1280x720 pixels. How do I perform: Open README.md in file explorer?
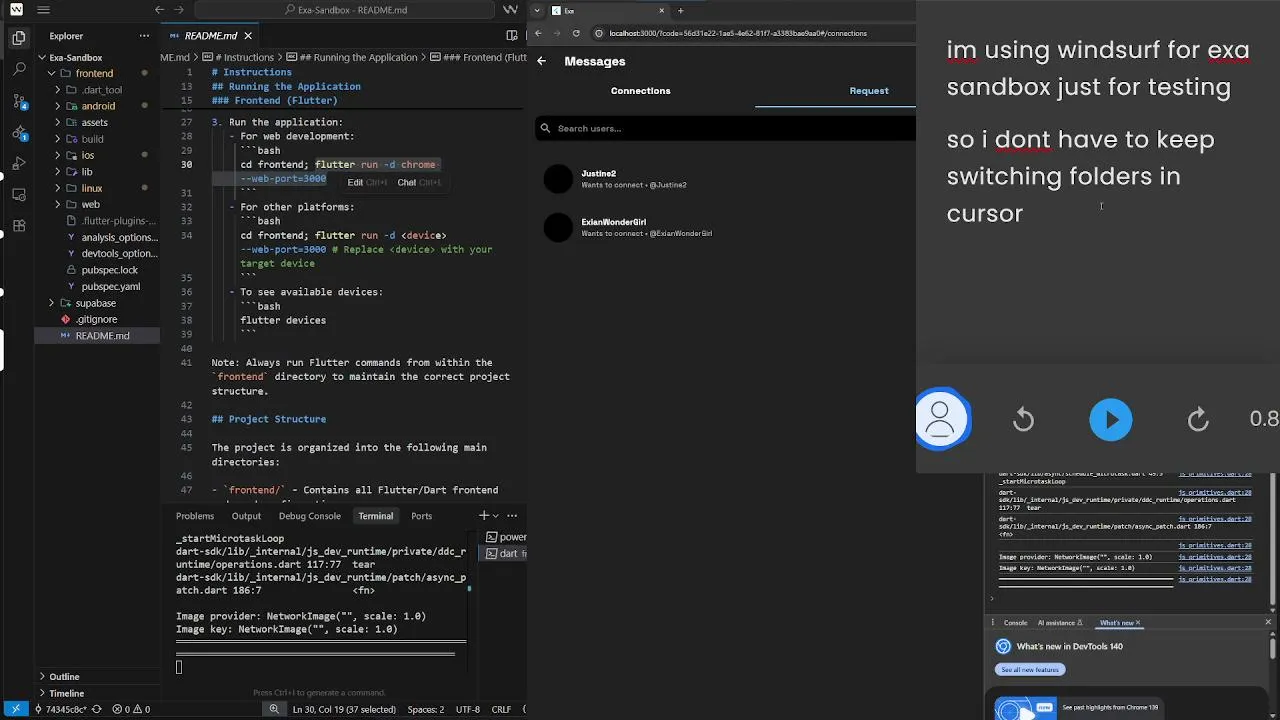[97, 336]
